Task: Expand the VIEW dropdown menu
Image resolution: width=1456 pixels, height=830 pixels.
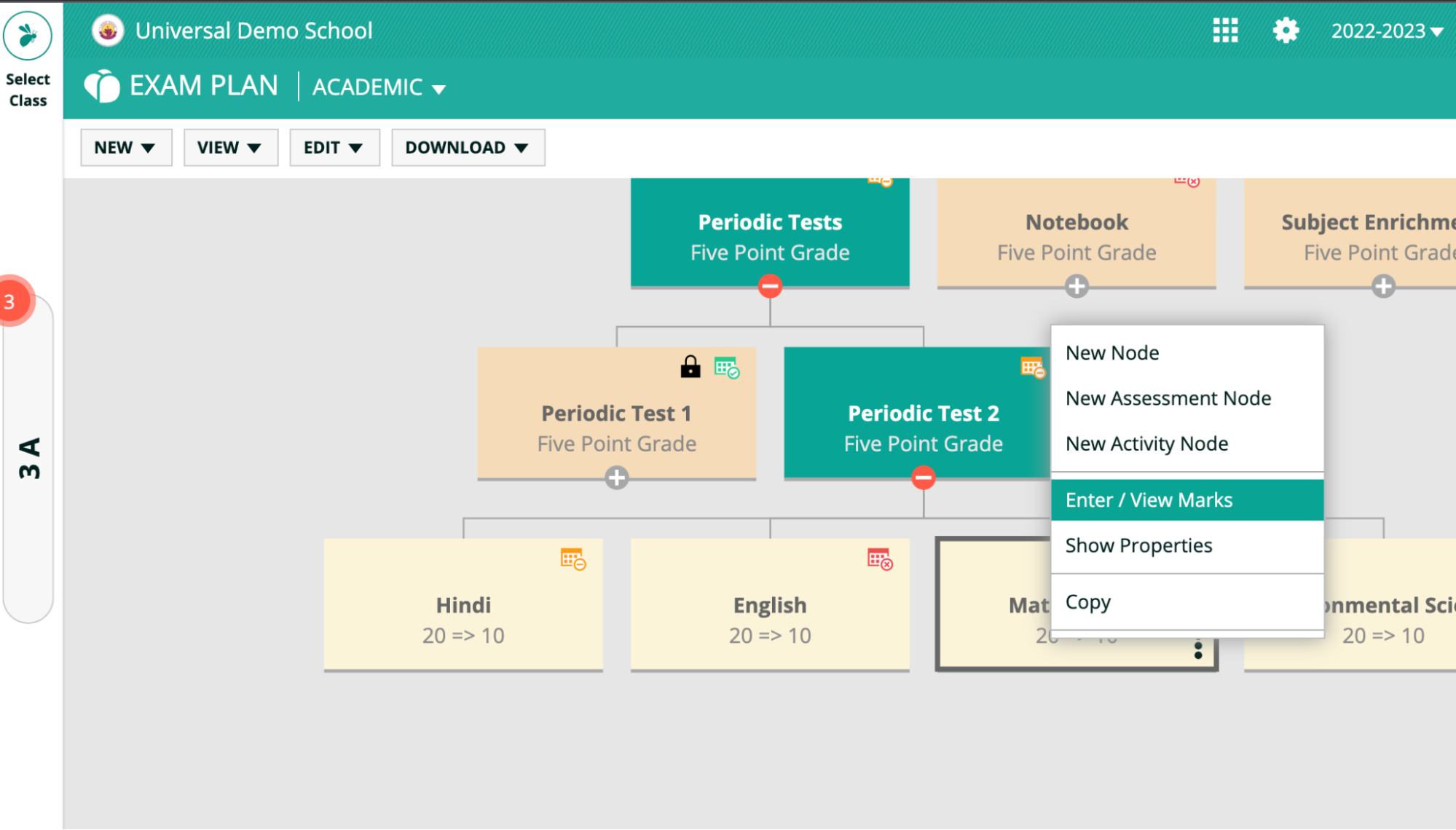Action: pyautogui.click(x=228, y=147)
